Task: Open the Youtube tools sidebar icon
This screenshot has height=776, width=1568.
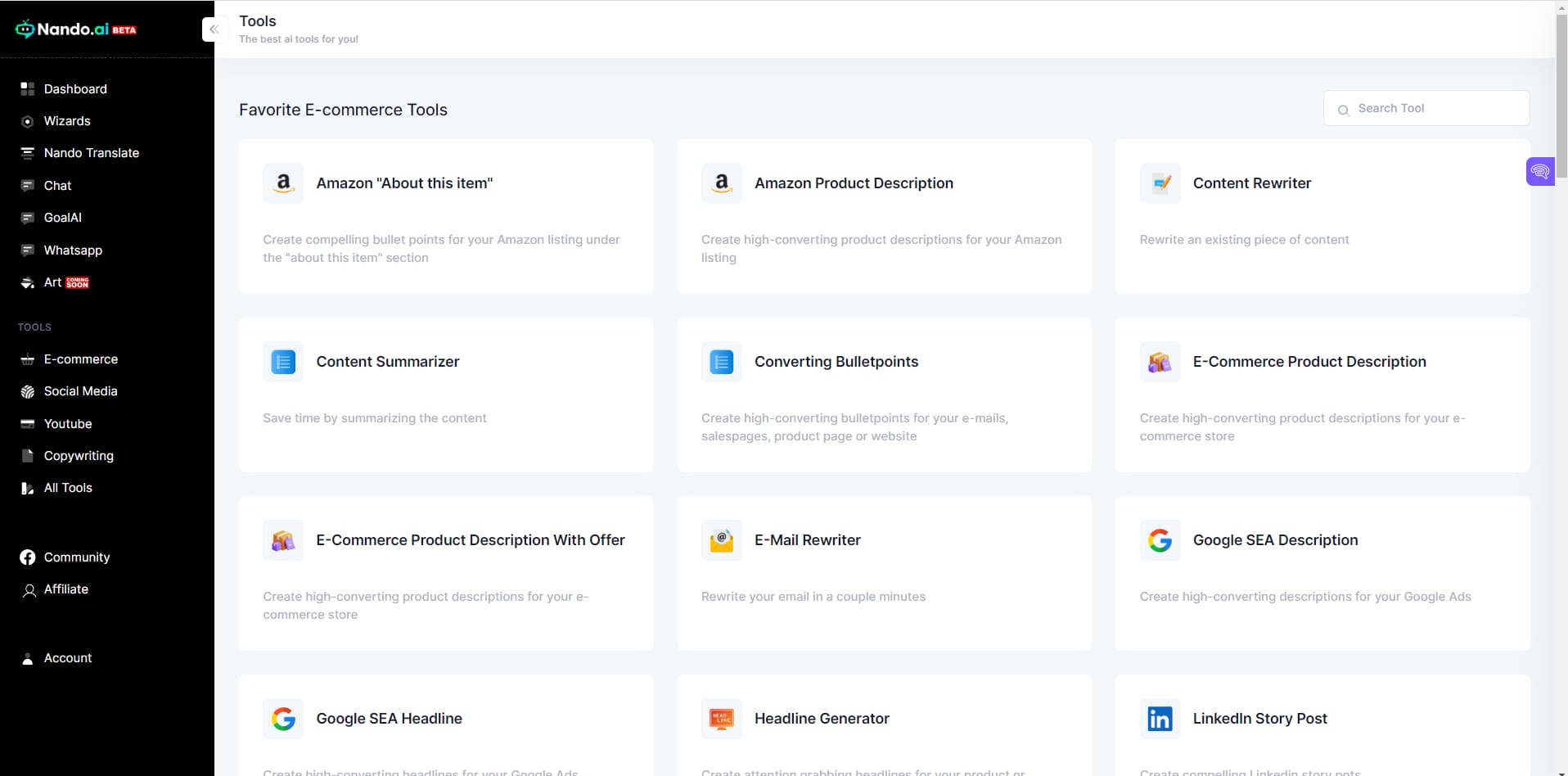Action: pyautogui.click(x=27, y=423)
